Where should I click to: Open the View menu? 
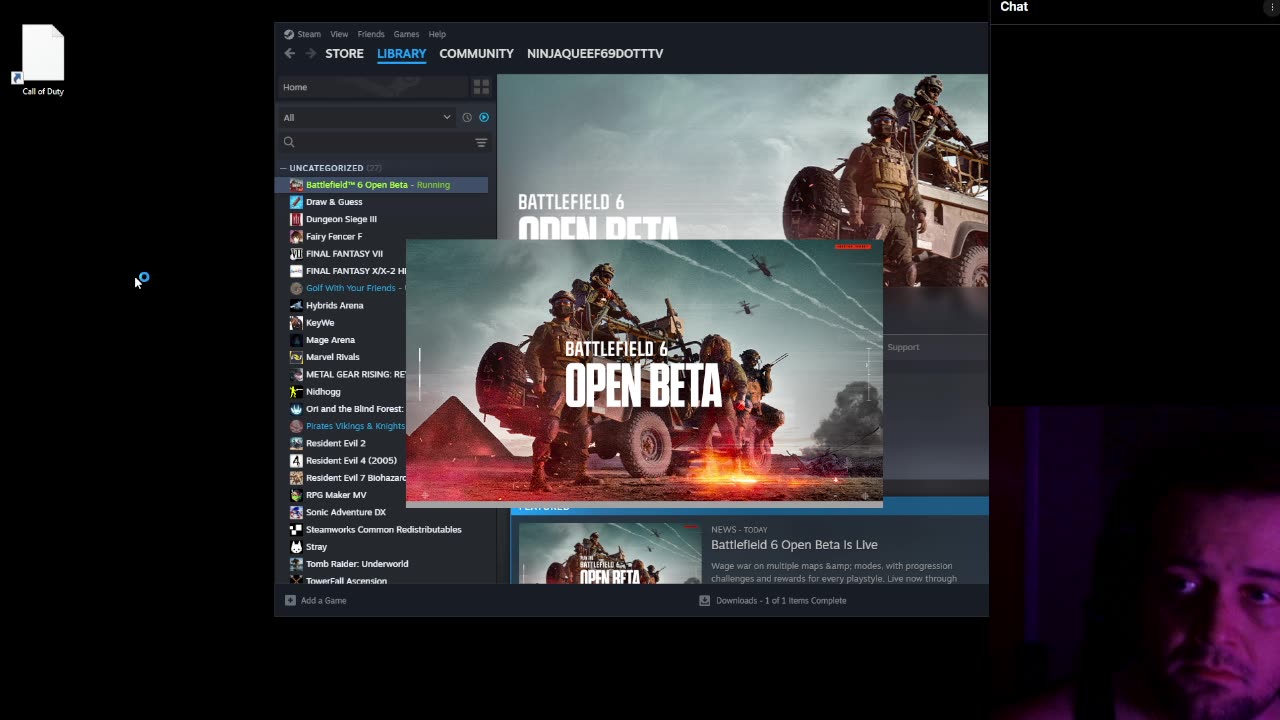click(339, 34)
